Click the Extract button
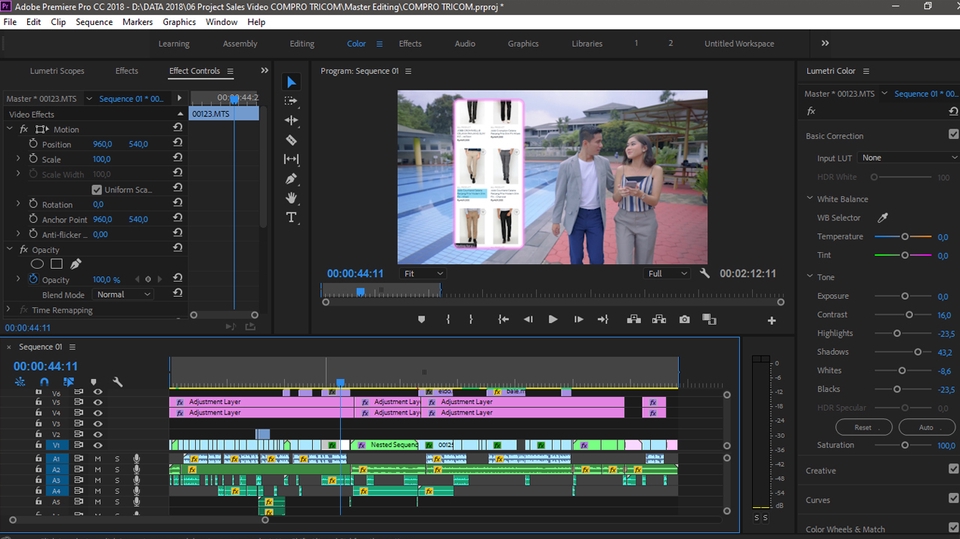Screen dimensions: 960x539 (659, 319)
